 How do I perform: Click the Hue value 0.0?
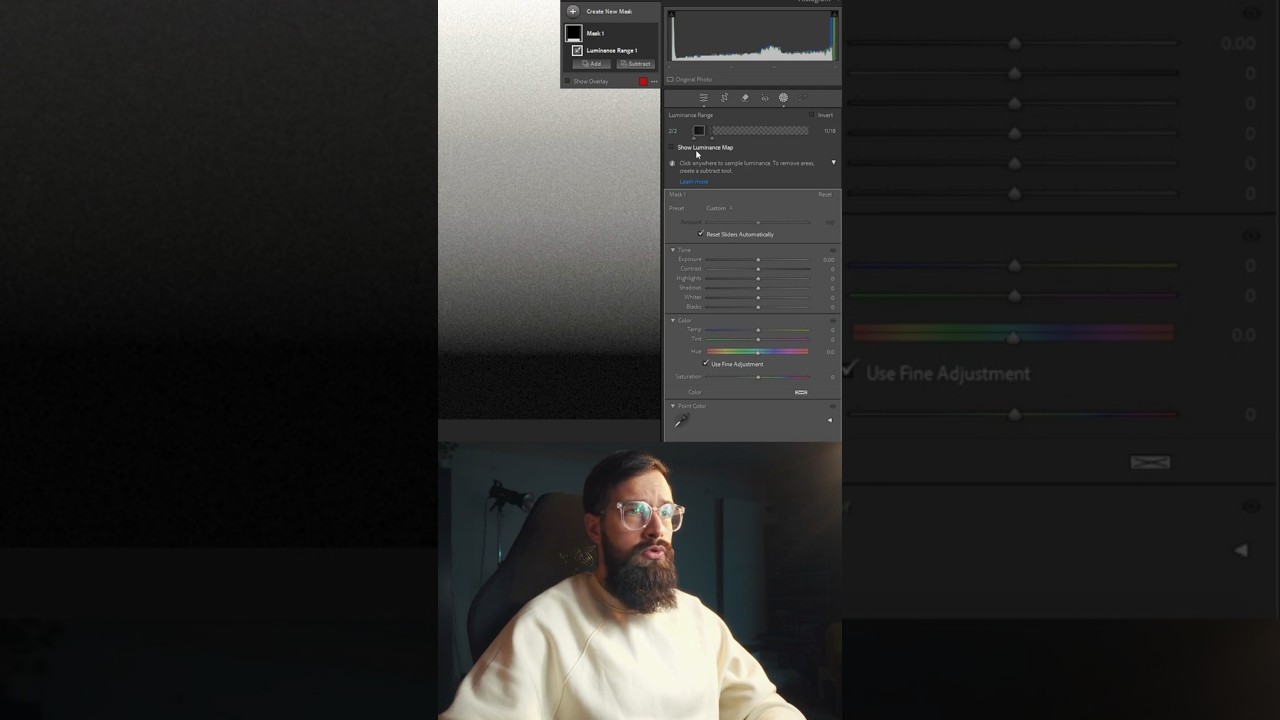point(830,352)
